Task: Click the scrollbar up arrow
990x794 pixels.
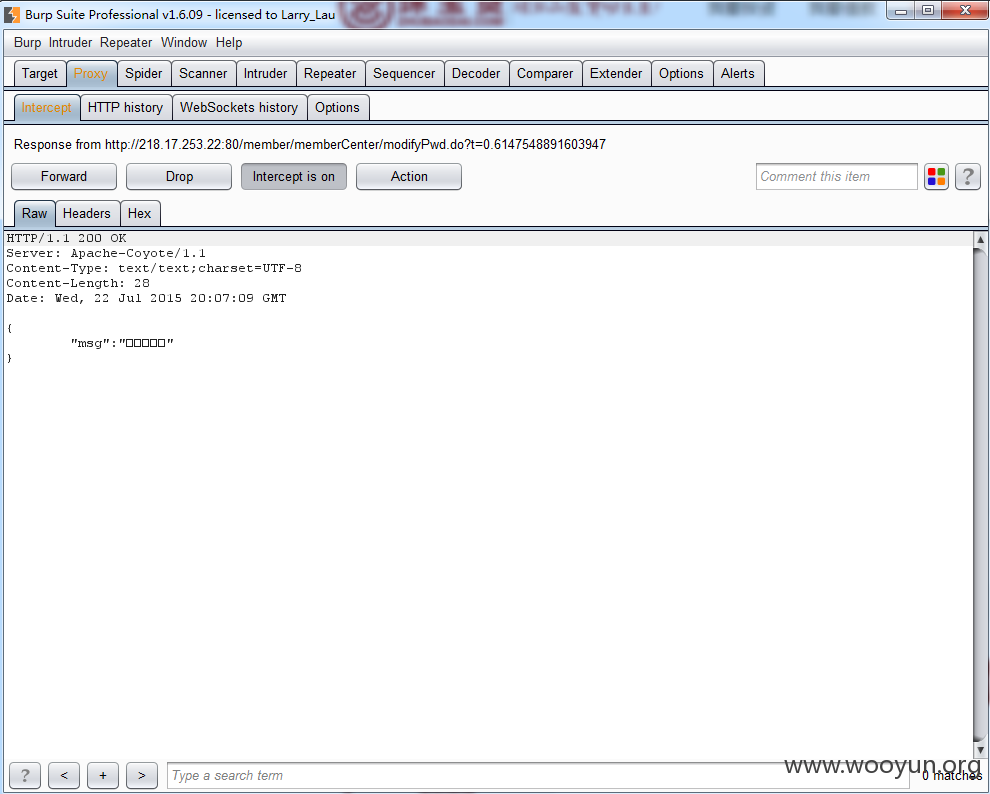Action: (x=980, y=239)
